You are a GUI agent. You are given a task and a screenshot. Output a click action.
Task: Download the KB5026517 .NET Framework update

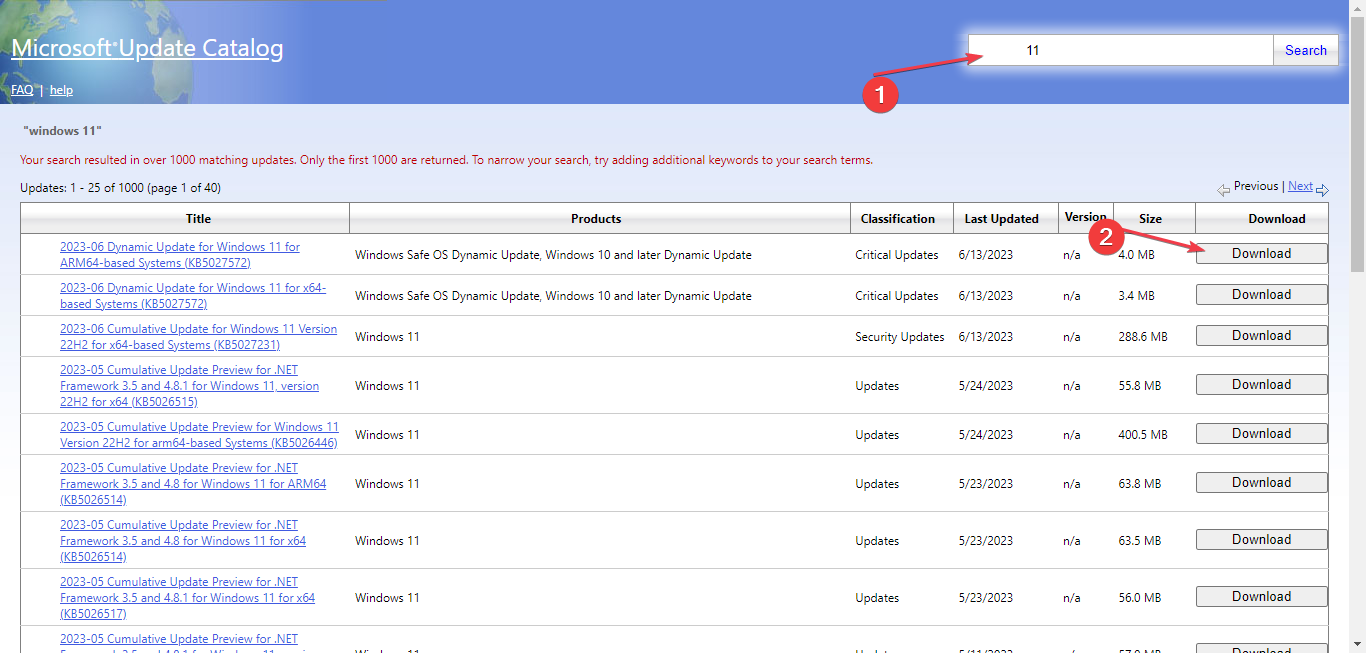(x=1261, y=595)
